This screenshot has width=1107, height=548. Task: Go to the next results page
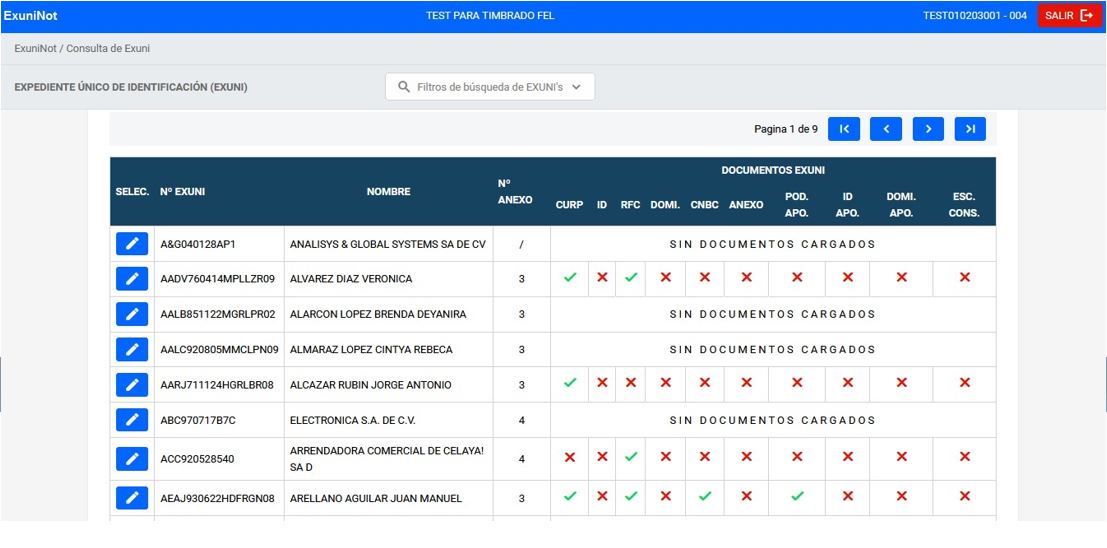click(928, 129)
